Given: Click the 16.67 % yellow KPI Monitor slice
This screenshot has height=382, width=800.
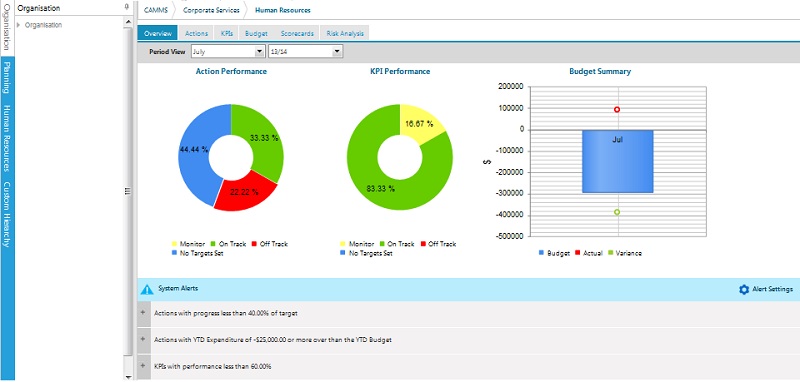Looking at the screenshot, I should 419,123.
